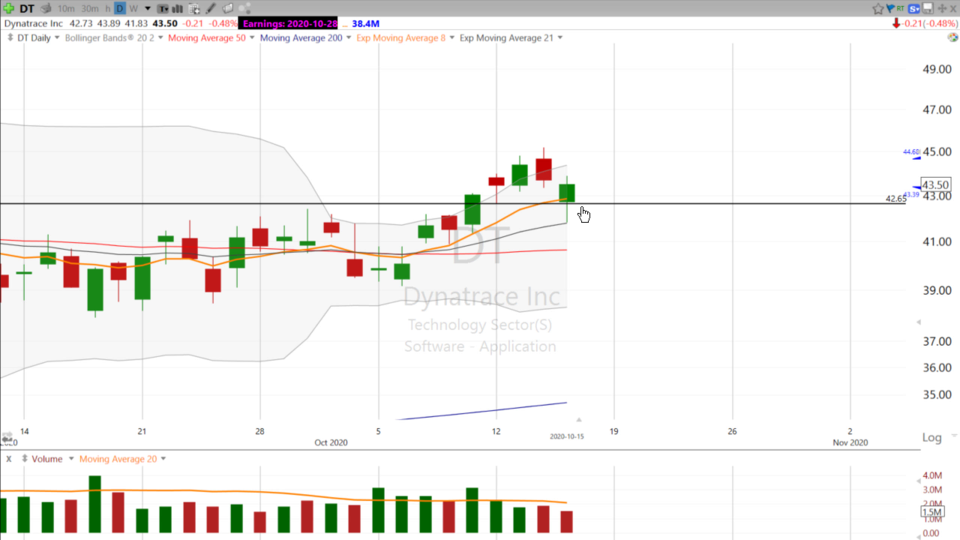Click the share nodes icon
This screenshot has width=960, height=540.
point(245,9)
